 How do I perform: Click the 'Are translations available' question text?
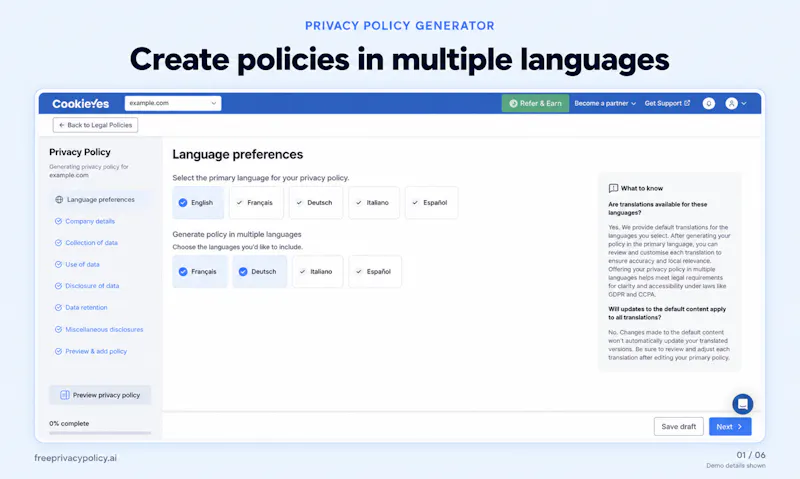coord(658,209)
